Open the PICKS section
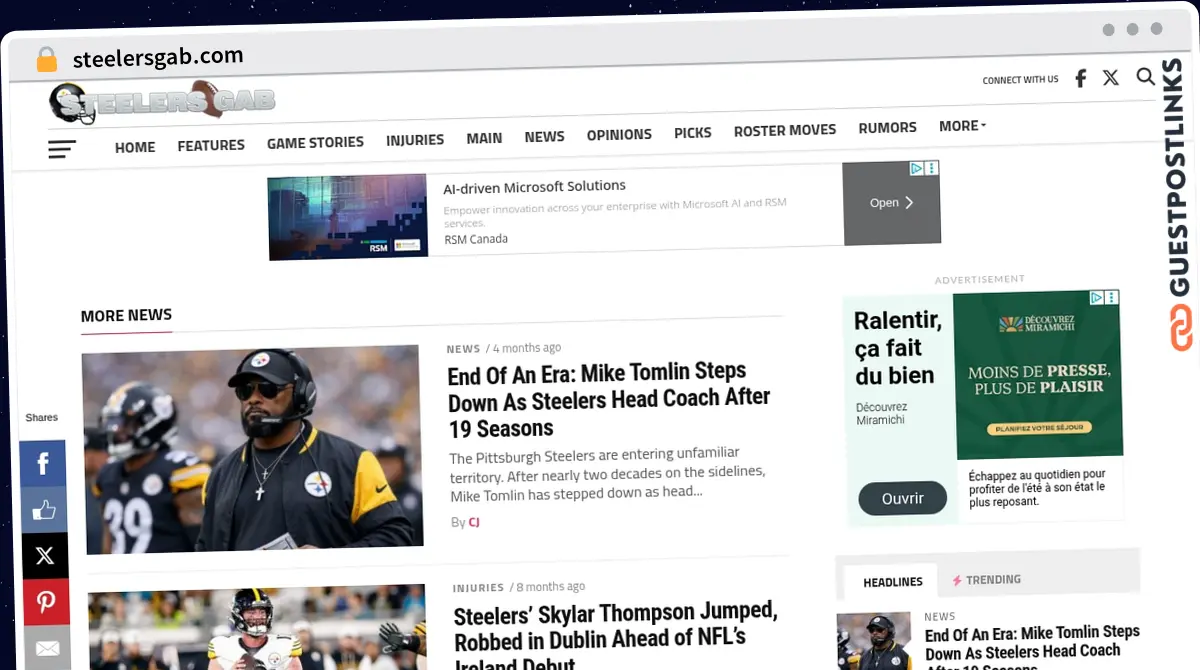Screen dimensions: 1200x670 click(x=693, y=132)
